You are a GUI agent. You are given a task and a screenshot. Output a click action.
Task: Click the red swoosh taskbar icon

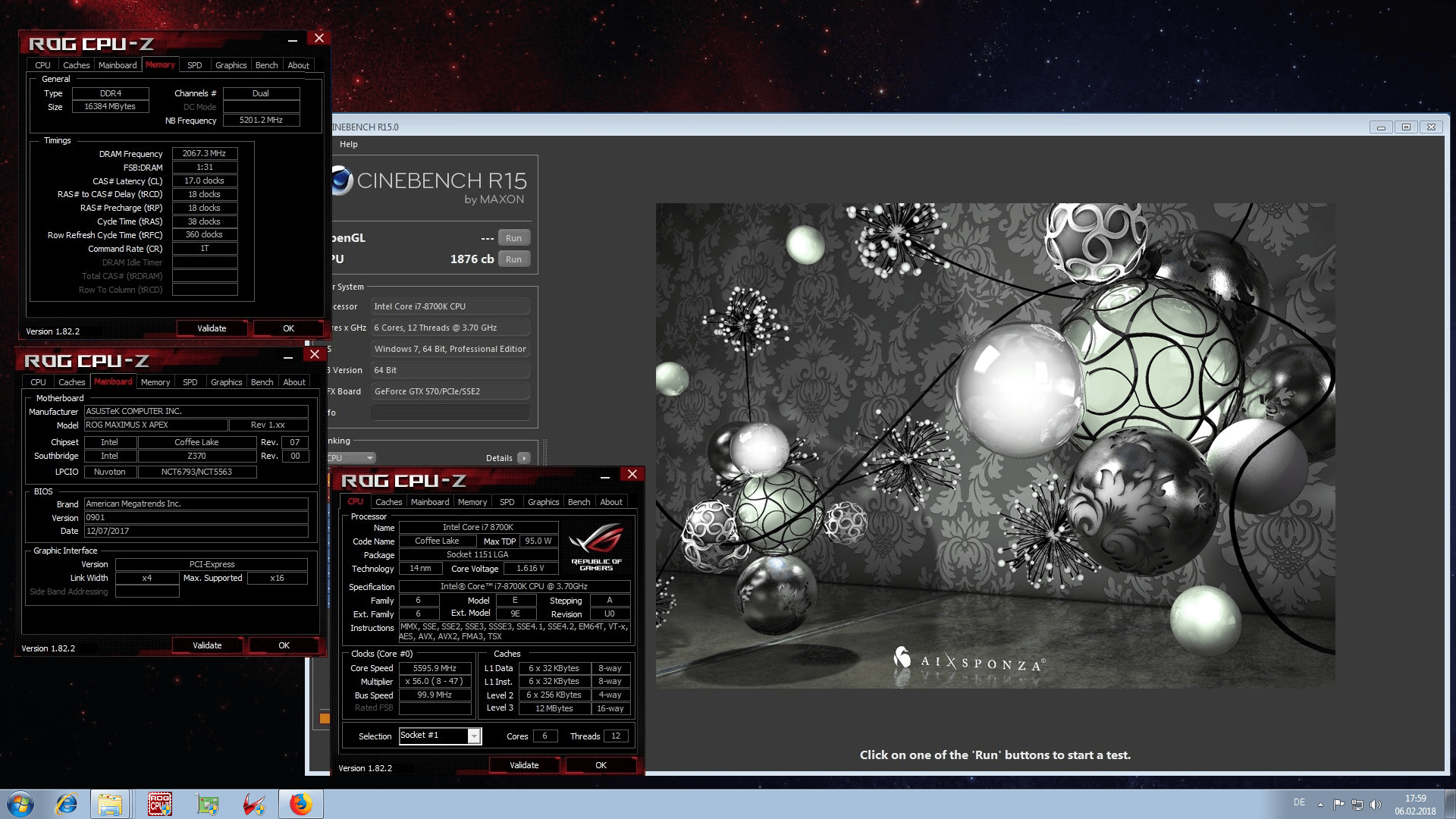(x=253, y=804)
